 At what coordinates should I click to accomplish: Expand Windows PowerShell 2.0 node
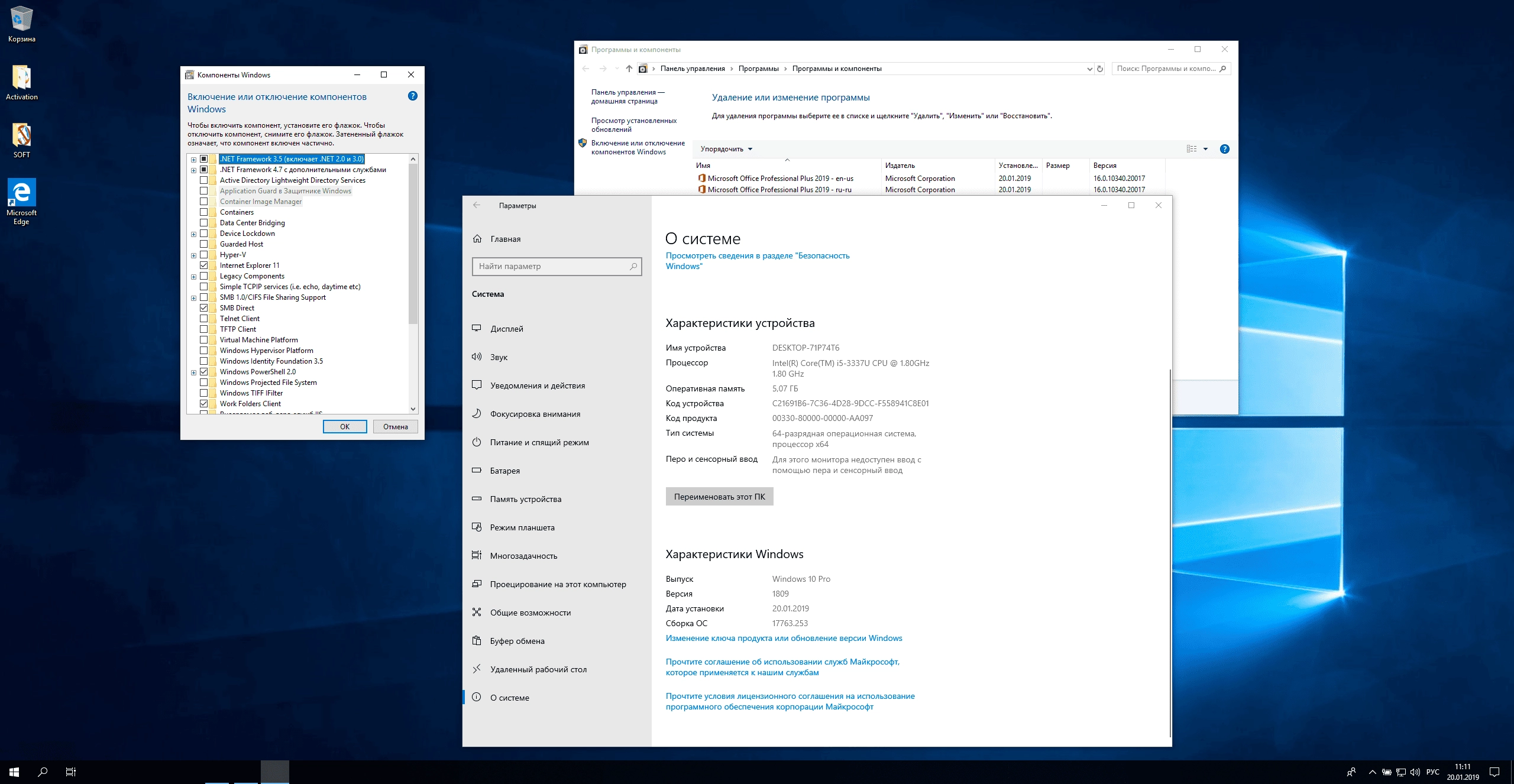pos(193,372)
